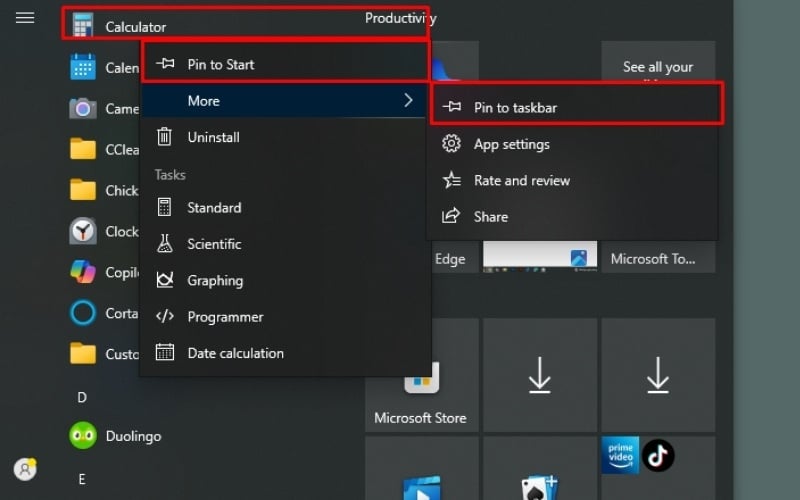Open the Chick folder icon
Screen dimensions: 800x500
(x=83, y=190)
